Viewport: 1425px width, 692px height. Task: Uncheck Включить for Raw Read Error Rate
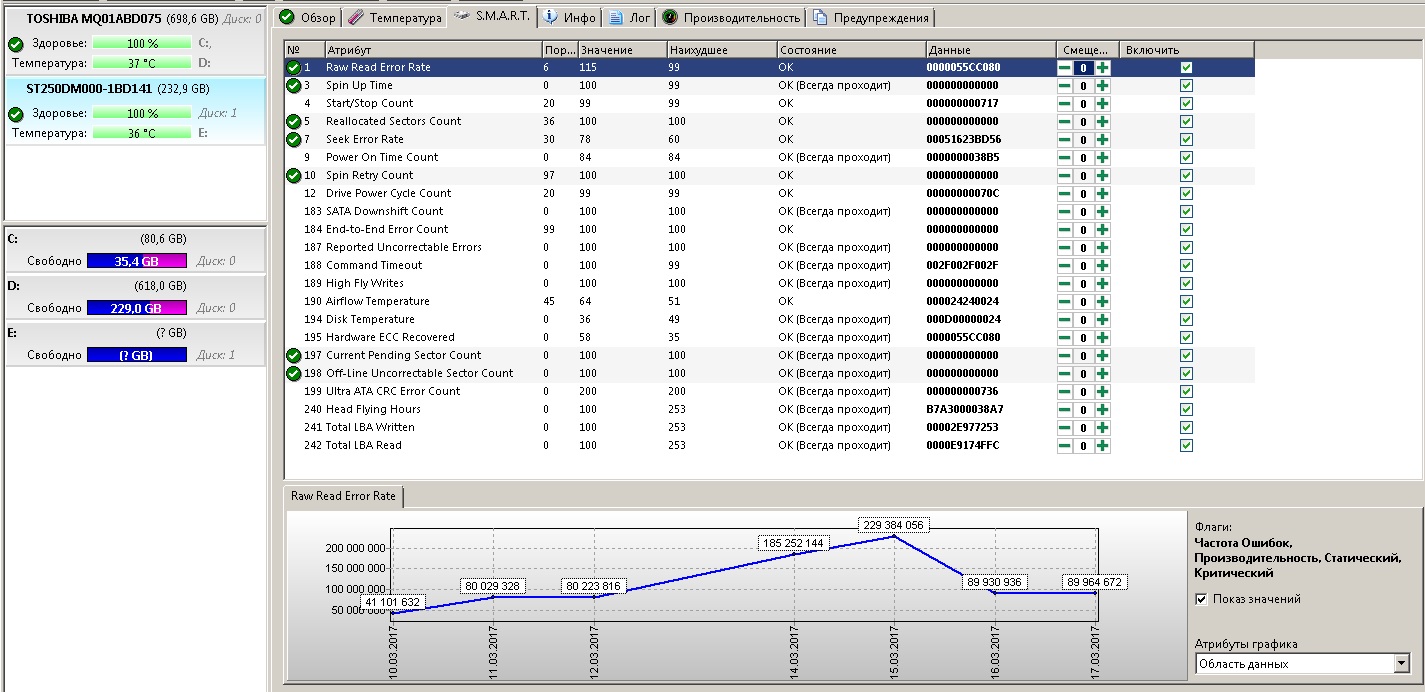(x=1186, y=67)
